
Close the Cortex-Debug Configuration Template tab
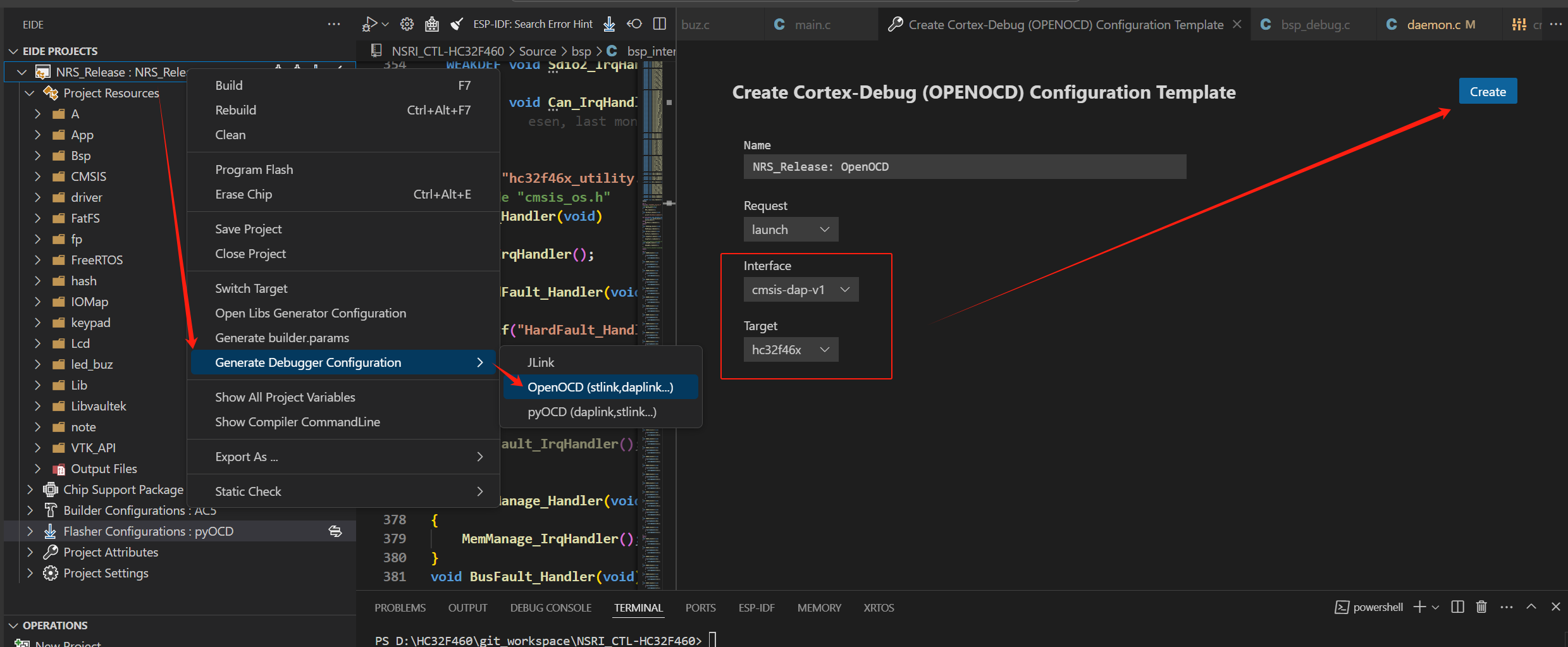(x=1237, y=24)
